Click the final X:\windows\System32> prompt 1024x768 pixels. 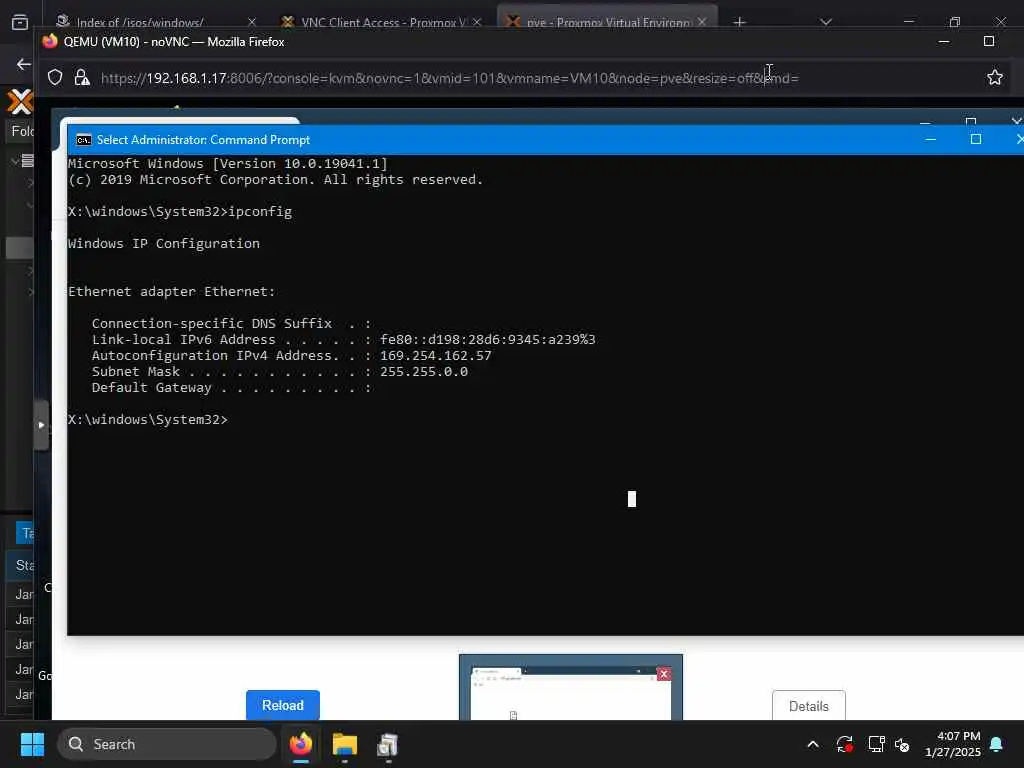point(148,420)
